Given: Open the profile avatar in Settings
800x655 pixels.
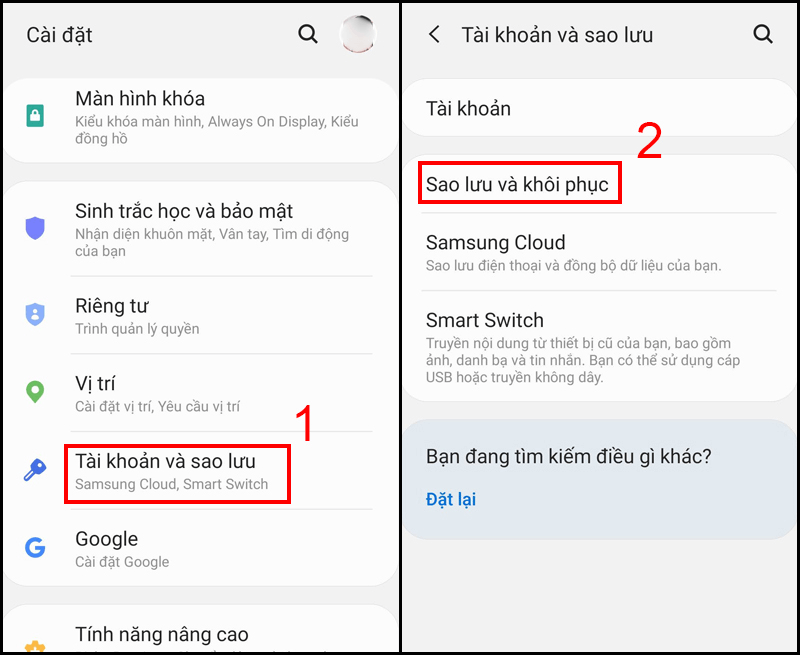Looking at the screenshot, I should 358,35.
